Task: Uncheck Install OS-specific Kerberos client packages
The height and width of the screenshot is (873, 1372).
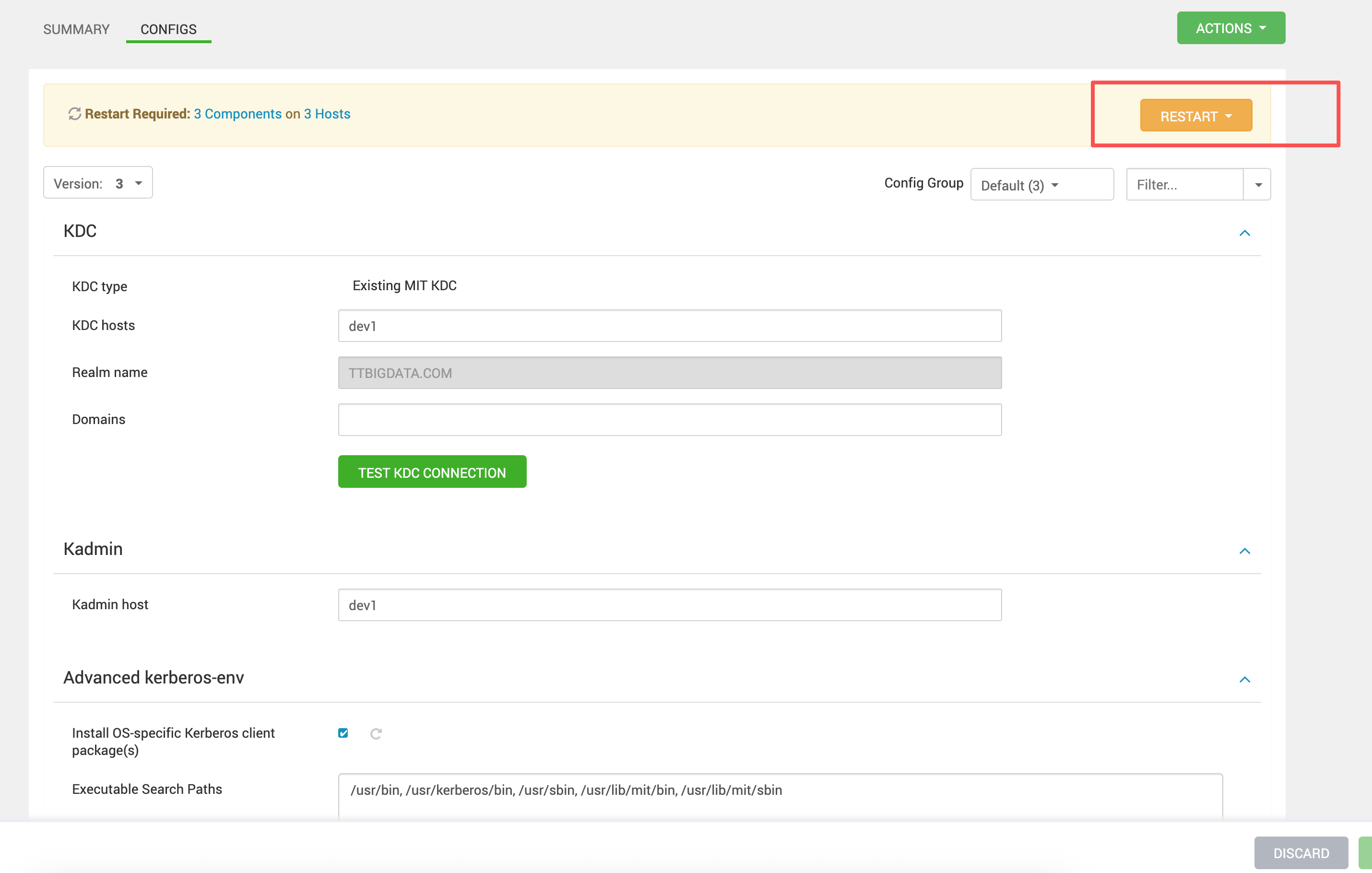Action: (x=343, y=733)
